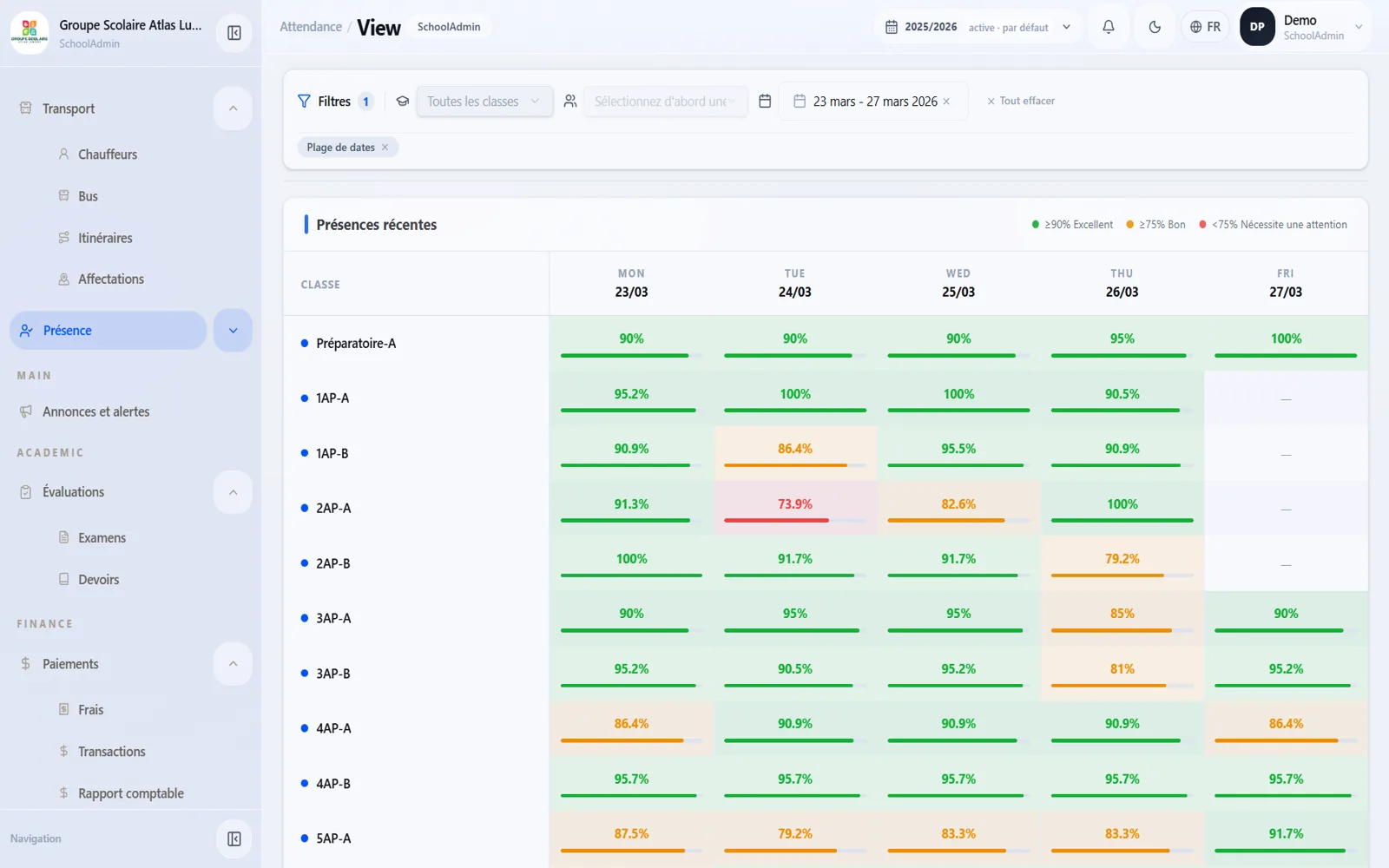Click the DP user avatar

coord(1257,27)
